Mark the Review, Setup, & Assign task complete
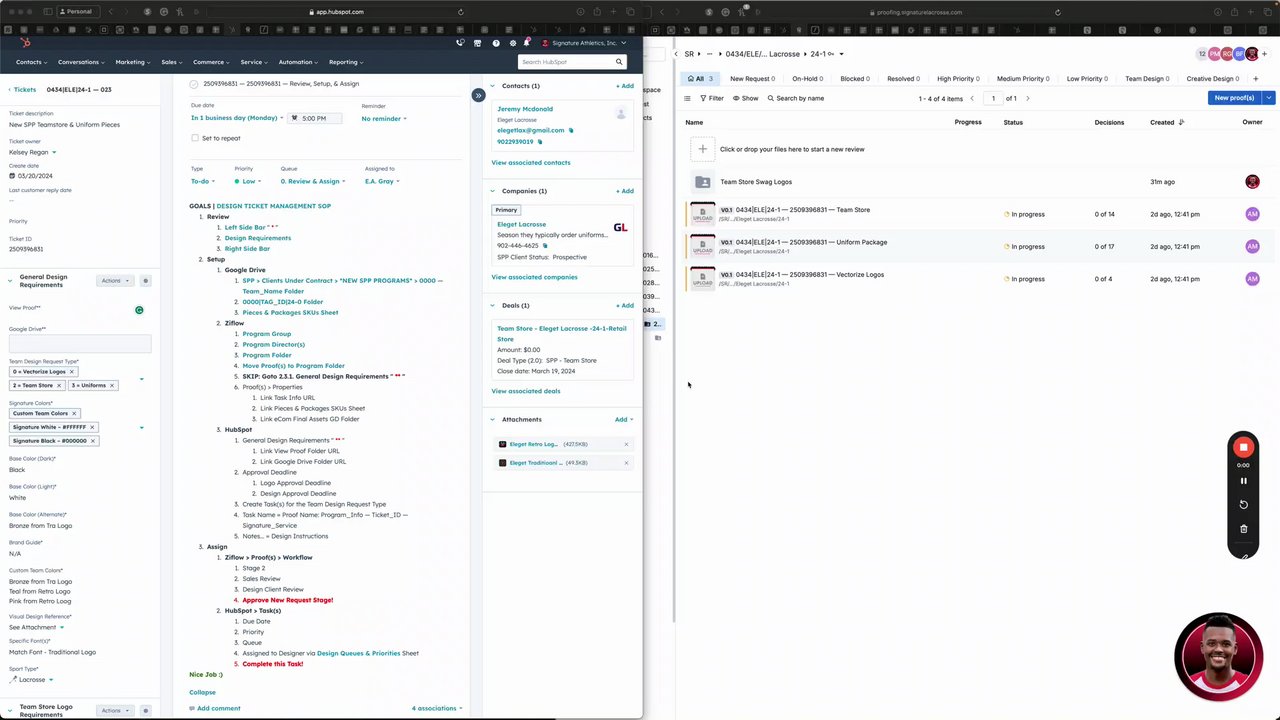Viewport: 1280px width, 720px height. (194, 84)
